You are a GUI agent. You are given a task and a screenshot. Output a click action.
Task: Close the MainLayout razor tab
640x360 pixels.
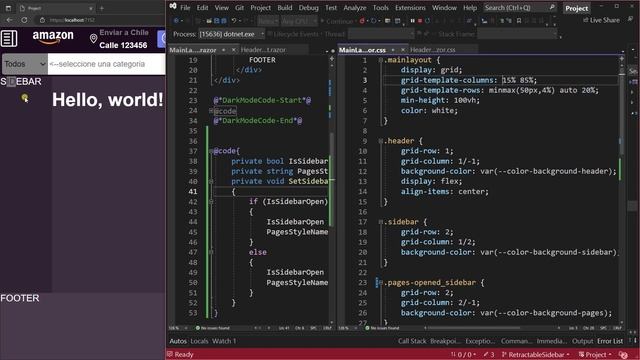[233, 50]
